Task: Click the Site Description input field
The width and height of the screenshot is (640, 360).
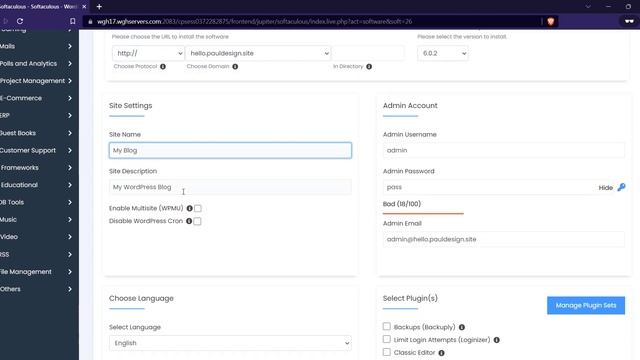Action: click(230, 187)
